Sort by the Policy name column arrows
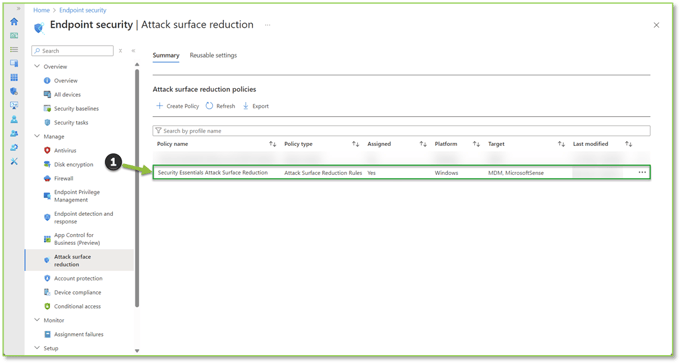Screen dimensions: 681x364 pyautogui.click(x=272, y=144)
